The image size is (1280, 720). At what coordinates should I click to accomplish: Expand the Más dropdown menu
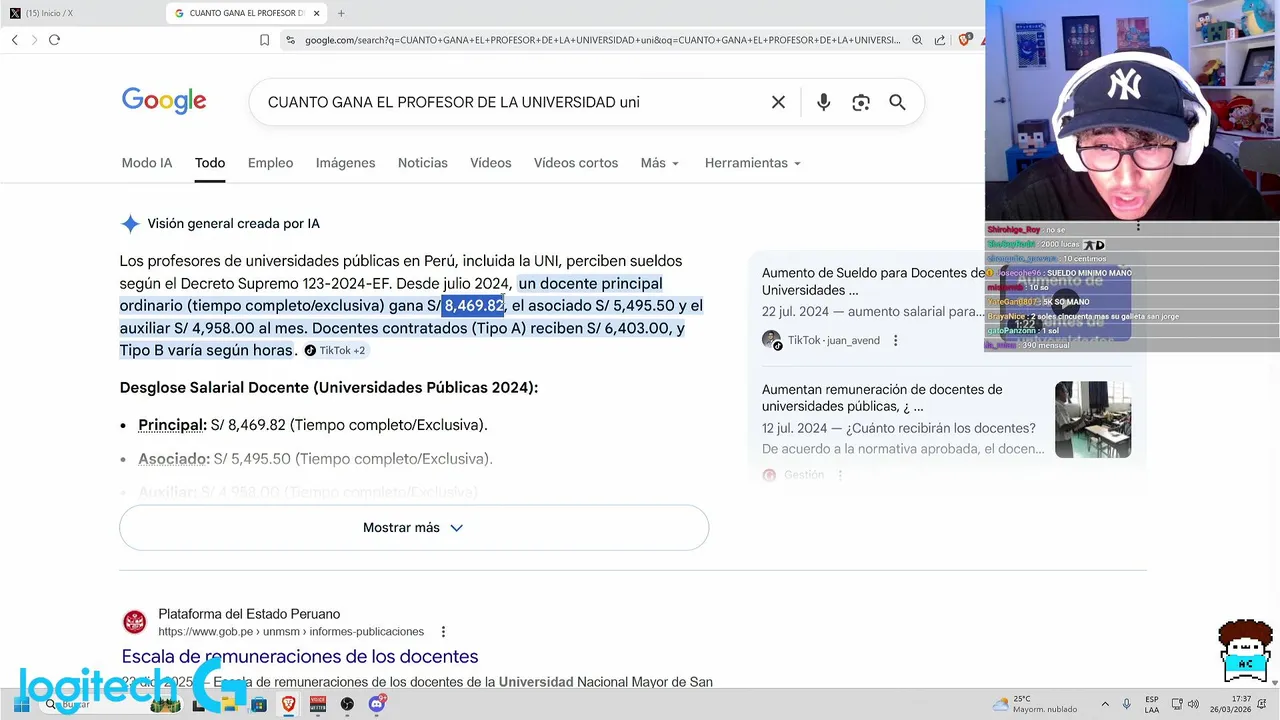pyautogui.click(x=660, y=163)
